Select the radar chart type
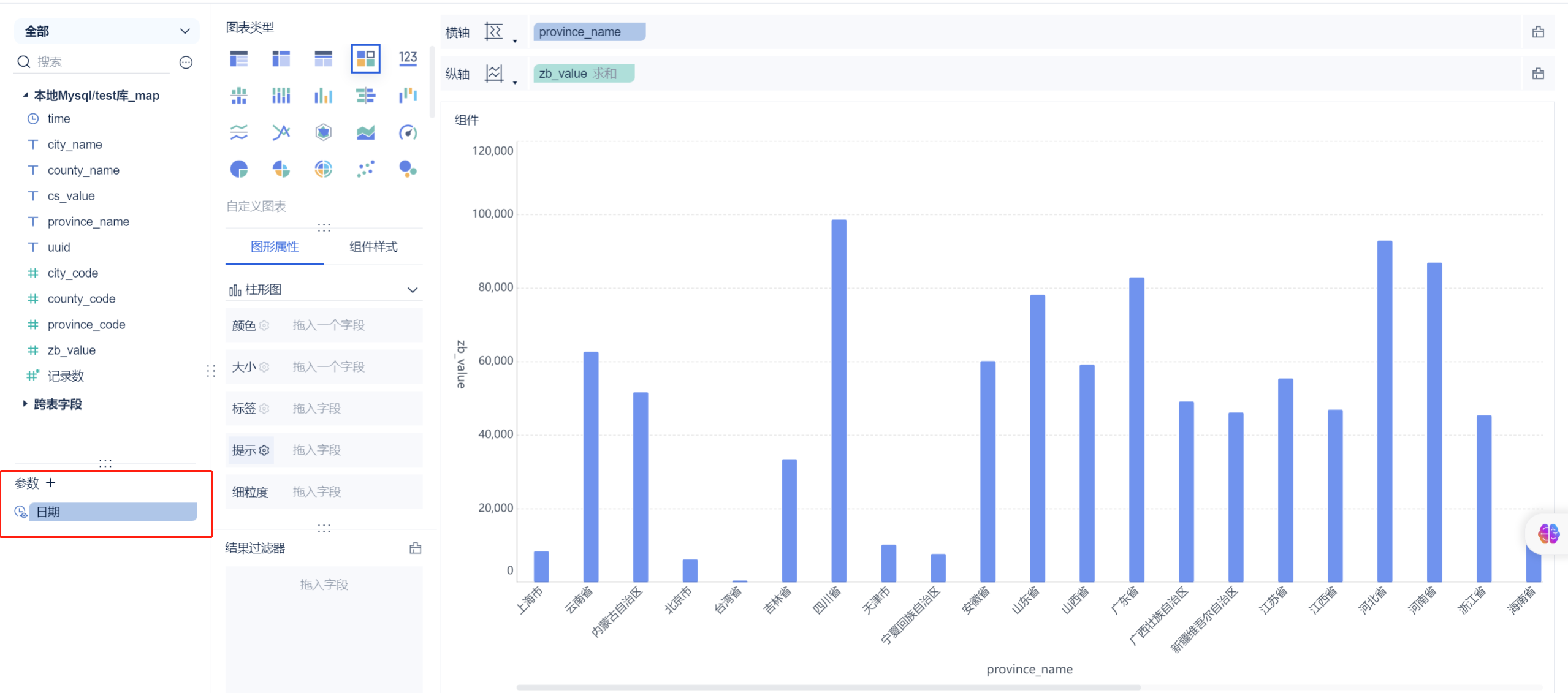 tap(323, 132)
